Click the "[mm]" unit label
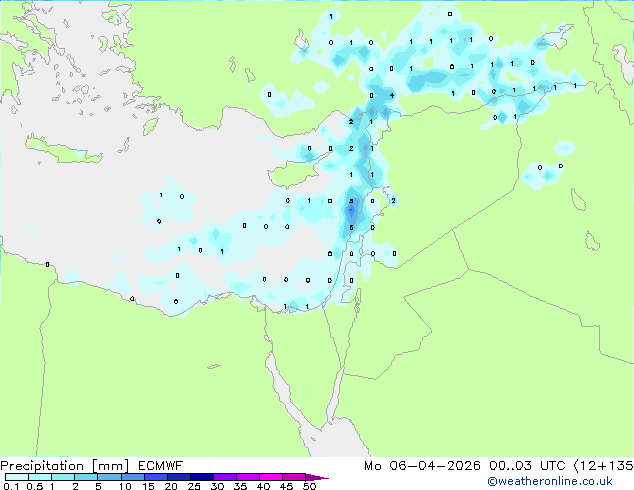Screen dimensions: 634x490 (x=110, y=466)
